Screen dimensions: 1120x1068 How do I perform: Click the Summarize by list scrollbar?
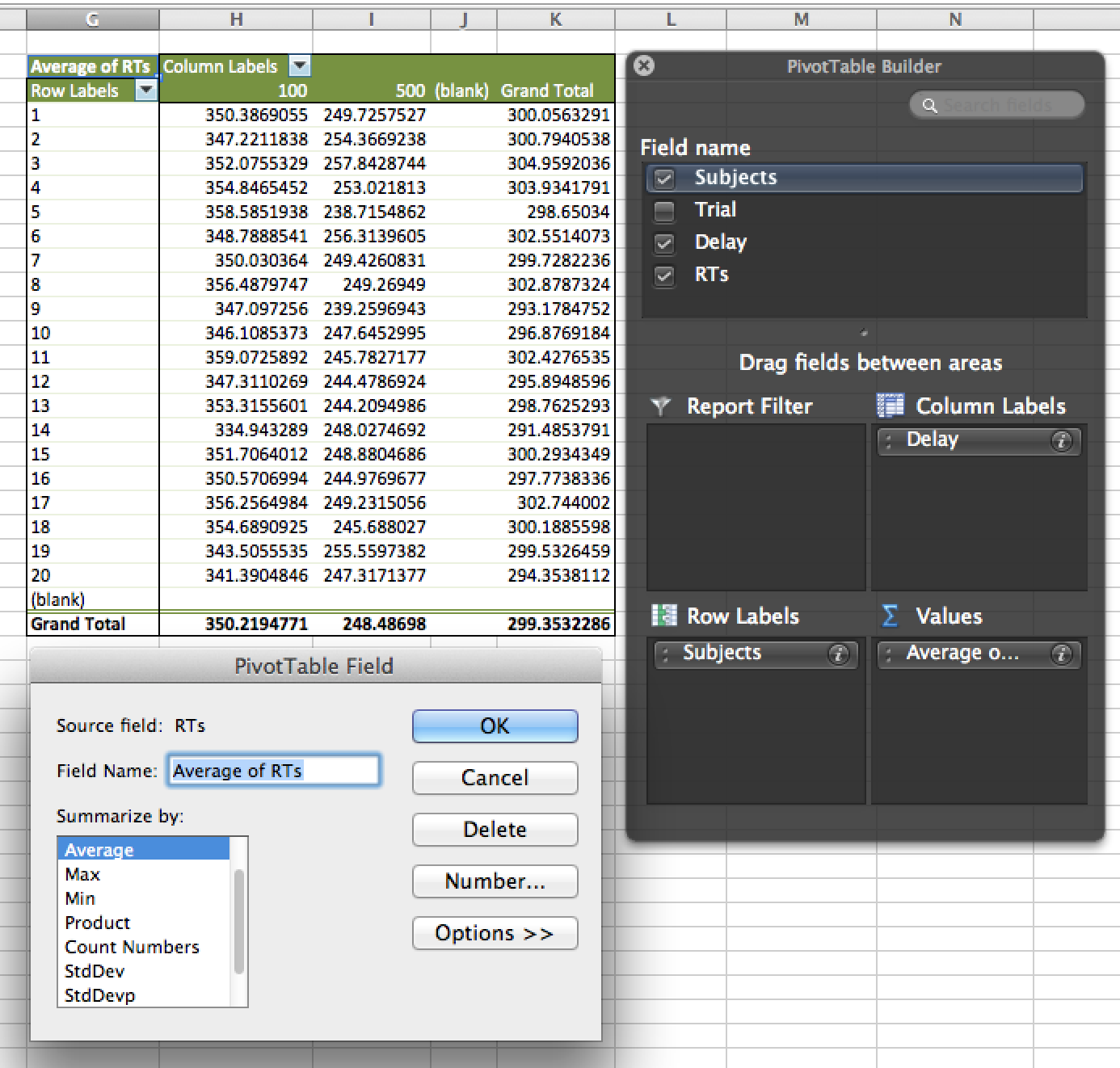238,922
